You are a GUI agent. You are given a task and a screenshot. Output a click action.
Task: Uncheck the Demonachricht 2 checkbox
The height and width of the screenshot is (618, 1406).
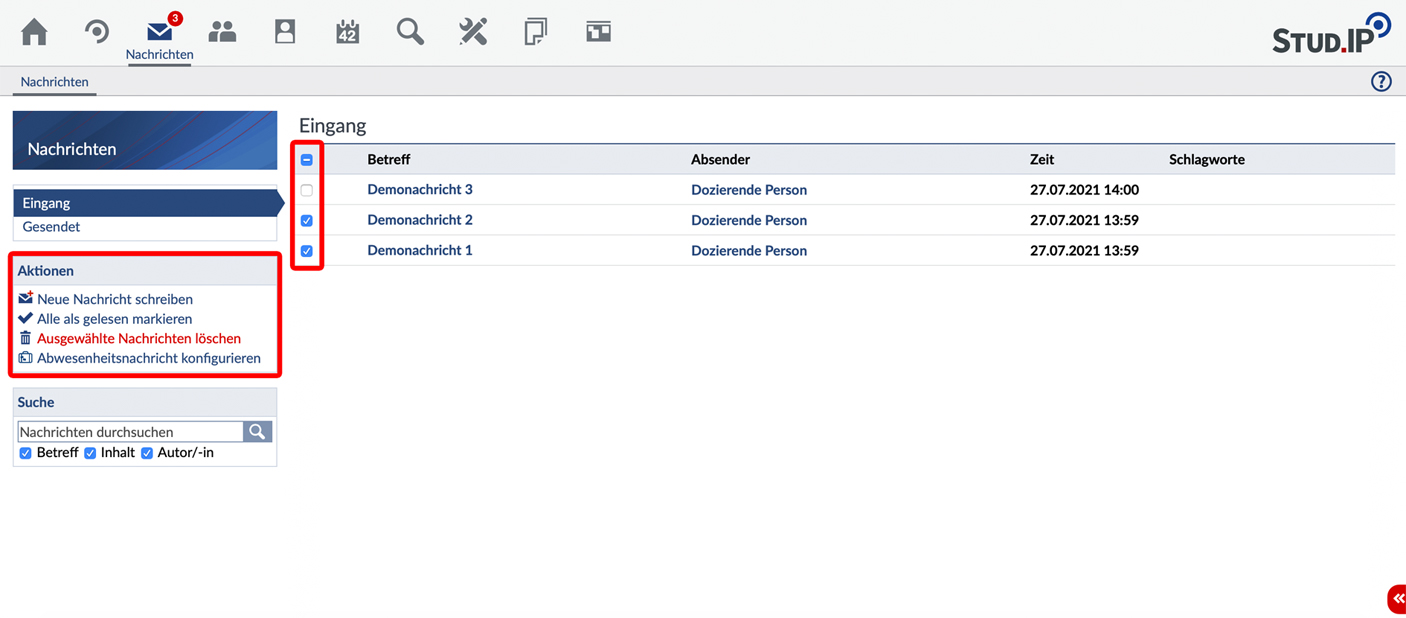tap(307, 221)
